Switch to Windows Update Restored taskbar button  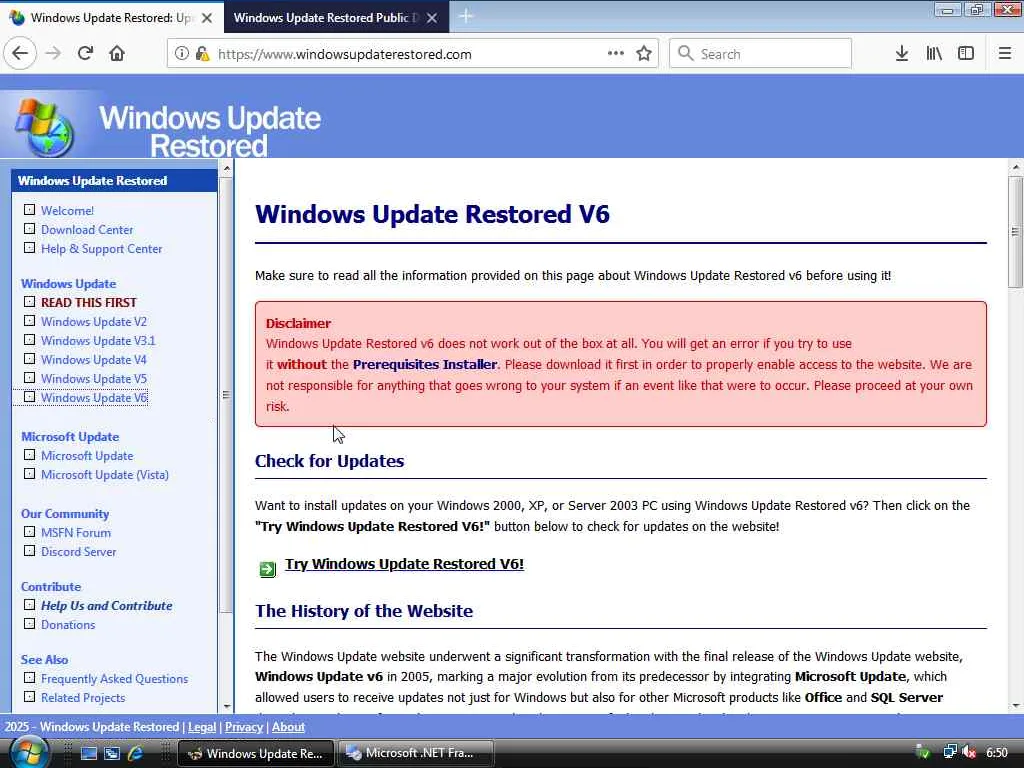[x=256, y=753]
